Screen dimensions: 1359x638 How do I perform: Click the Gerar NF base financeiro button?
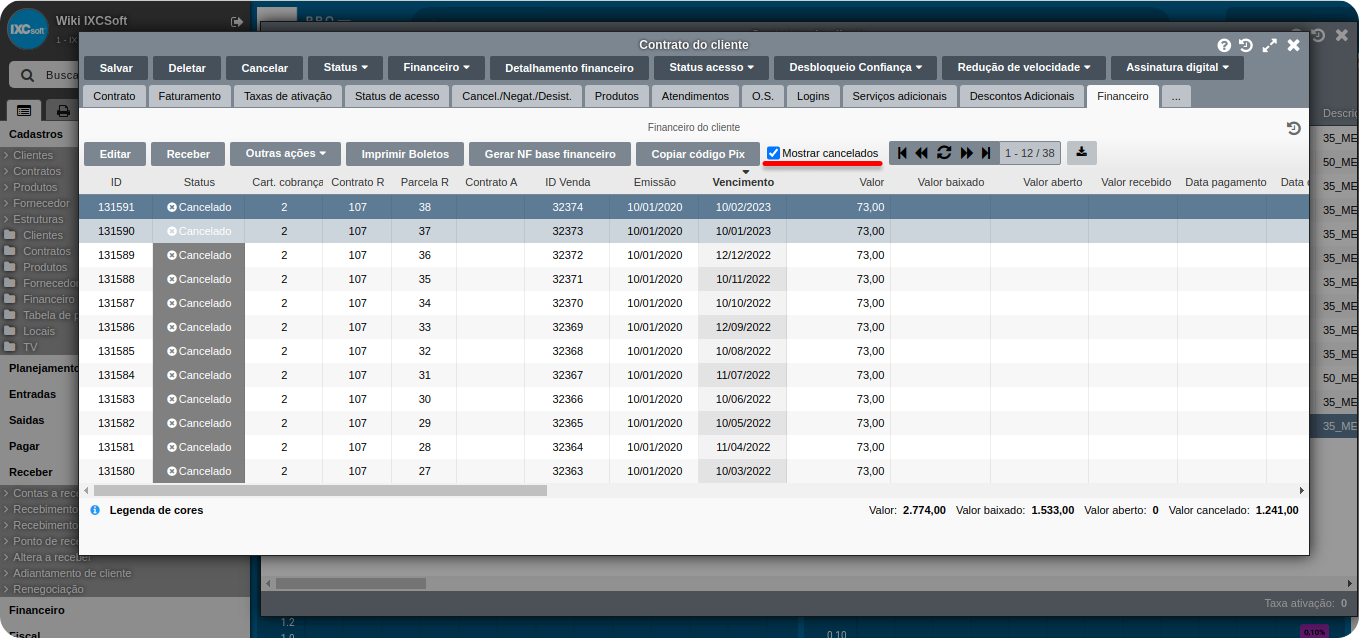pyautogui.click(x=550, y=154)
